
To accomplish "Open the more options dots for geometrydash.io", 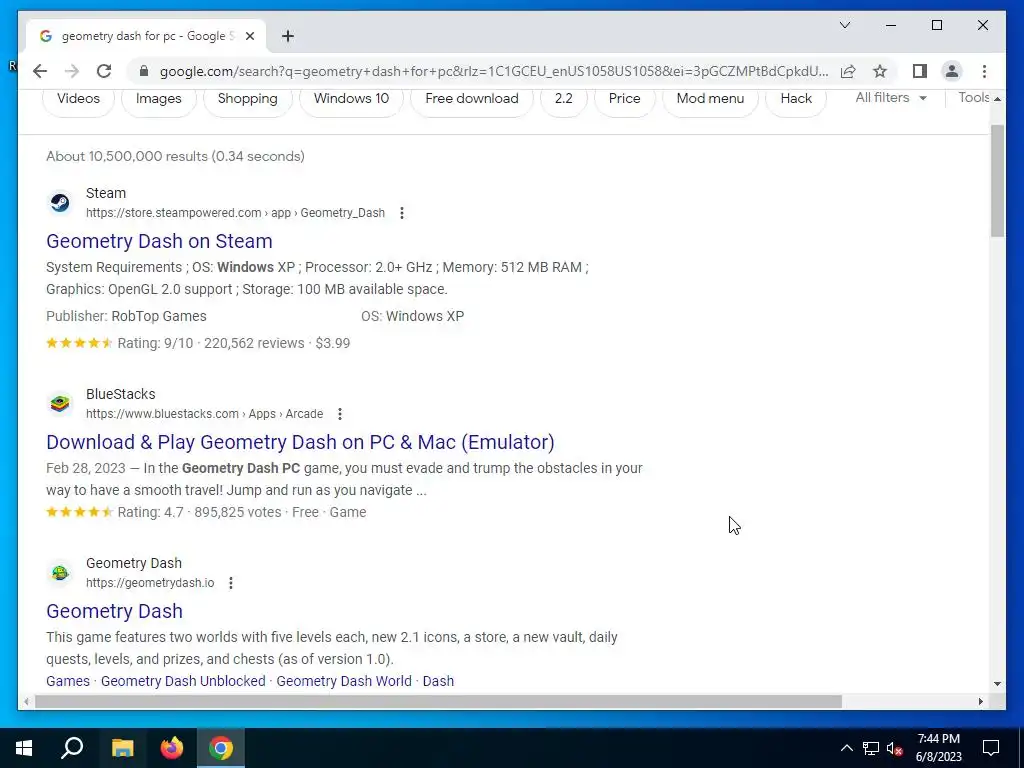I will coord(231,583).
